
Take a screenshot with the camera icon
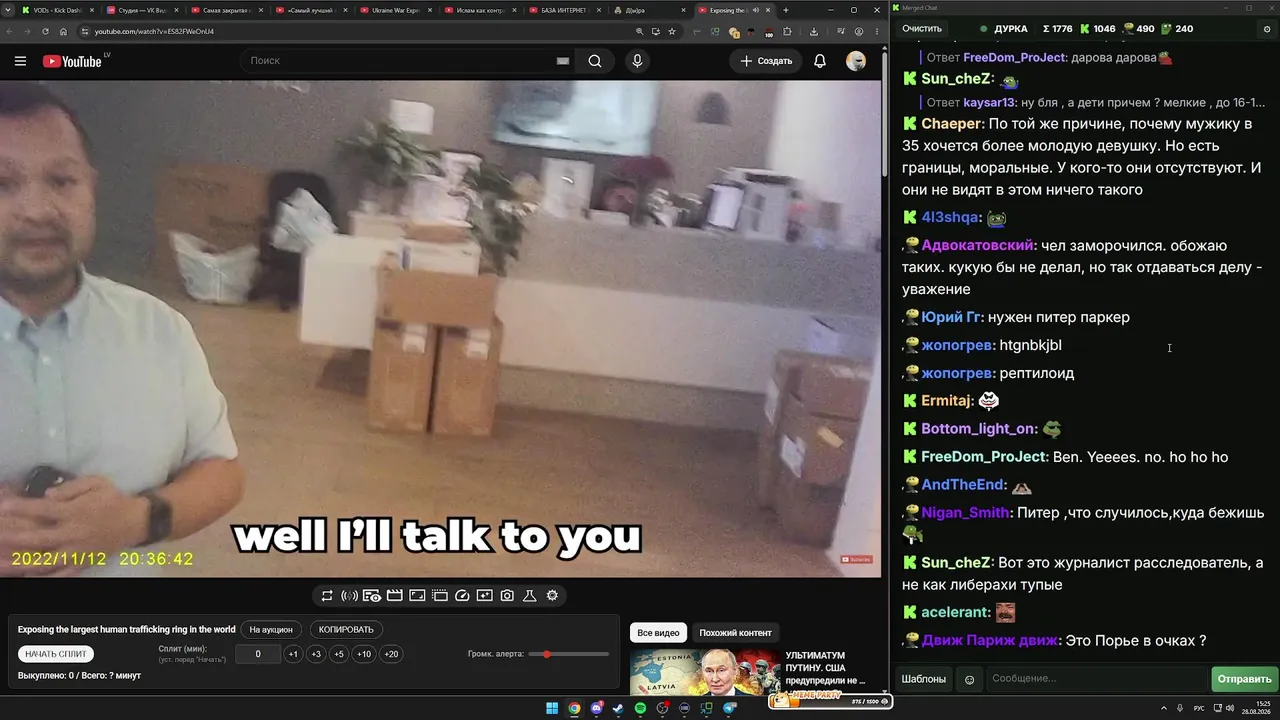[x=507, y=596]
